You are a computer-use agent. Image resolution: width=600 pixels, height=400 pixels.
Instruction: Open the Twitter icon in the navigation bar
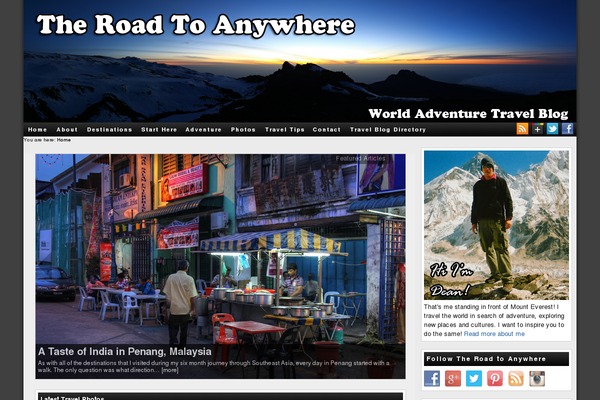coord(552,129)
